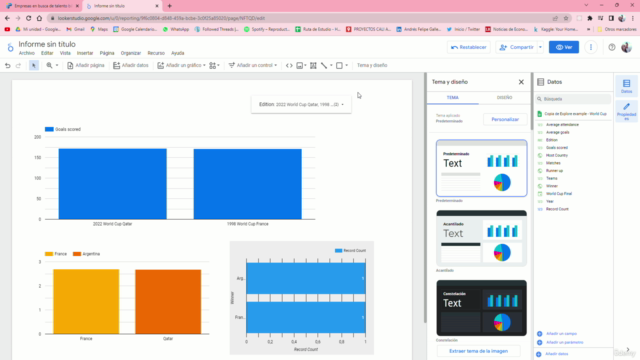Click the Undo arrow icon
Screen dimensions: 640x360
[7, 65]
